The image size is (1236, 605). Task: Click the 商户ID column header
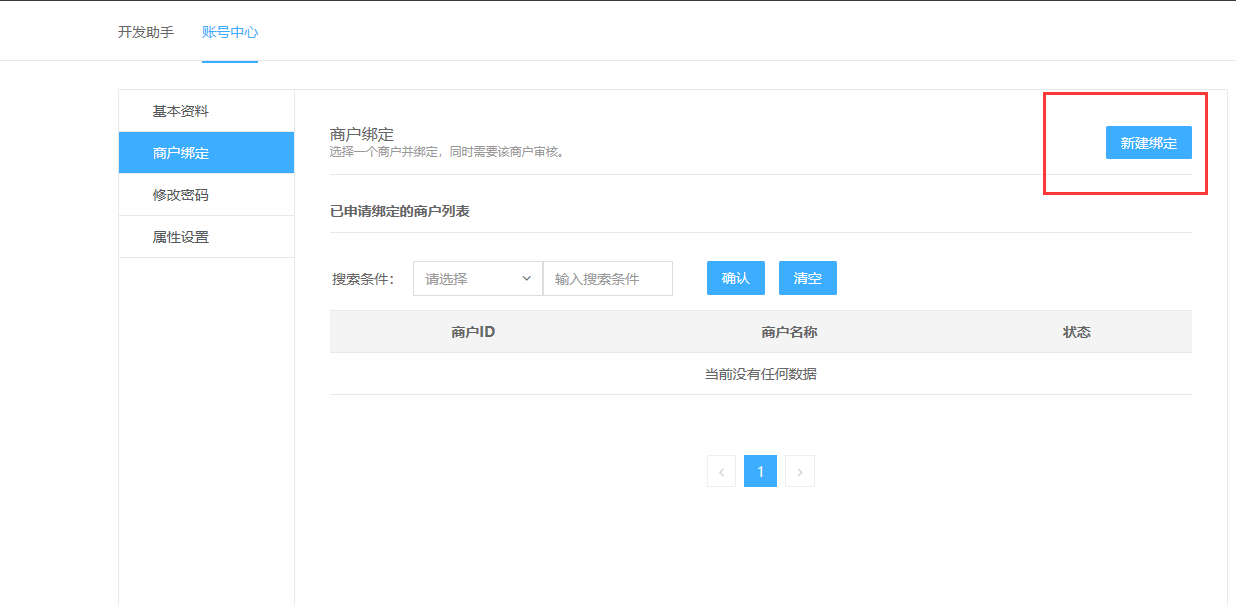473,332
